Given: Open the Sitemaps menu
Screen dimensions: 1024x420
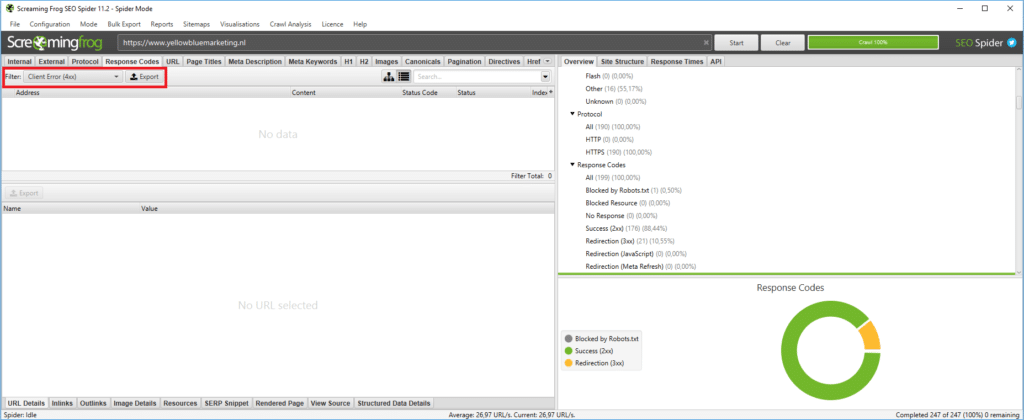Looking at the screenshot, I should pos(197,24).
